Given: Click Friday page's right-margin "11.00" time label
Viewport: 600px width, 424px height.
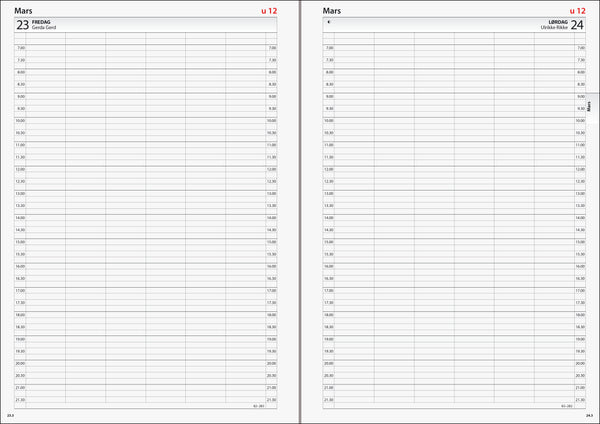Looking at the screenshot, I should tap(271, 145).
